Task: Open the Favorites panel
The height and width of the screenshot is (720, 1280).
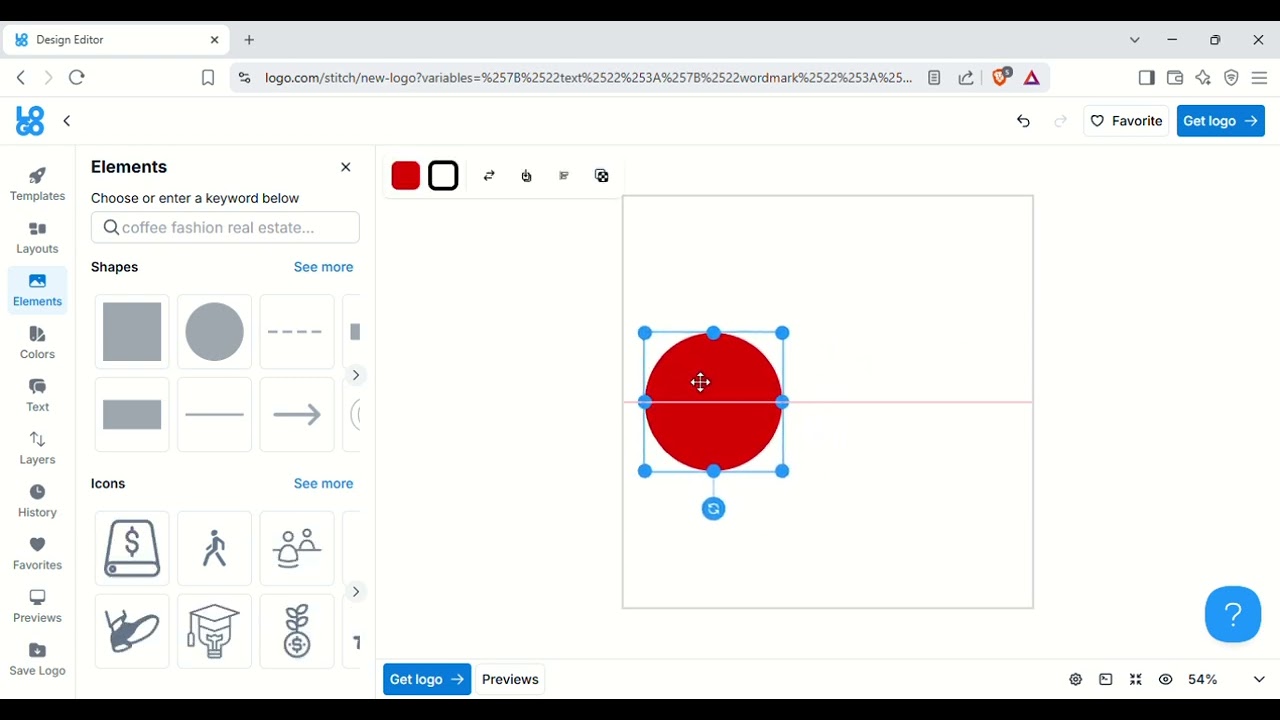Action: [x=38, y=553]
